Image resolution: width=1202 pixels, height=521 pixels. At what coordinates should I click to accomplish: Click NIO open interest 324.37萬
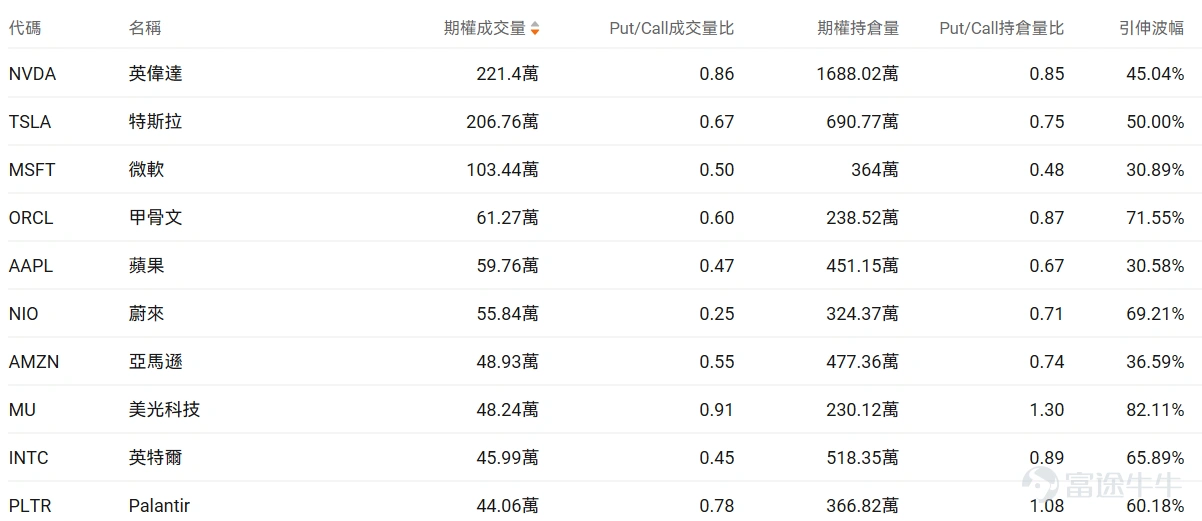pos(863,314)
